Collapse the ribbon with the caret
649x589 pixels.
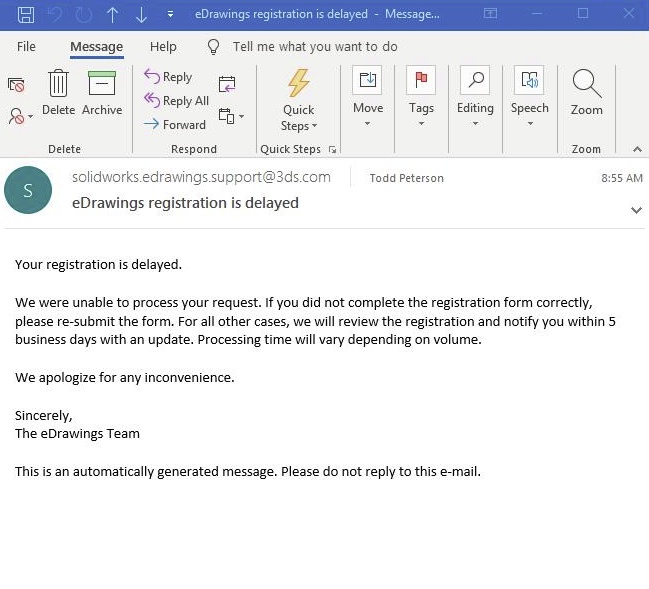(637, 149)
